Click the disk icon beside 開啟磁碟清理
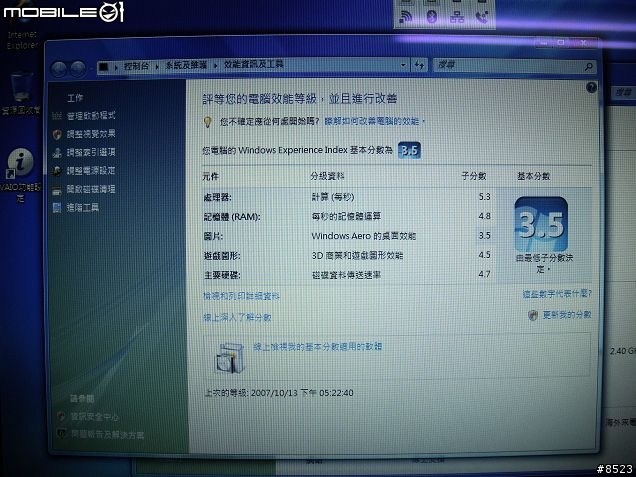This screenshot has height=477, width=636. [x=57, y=190]
